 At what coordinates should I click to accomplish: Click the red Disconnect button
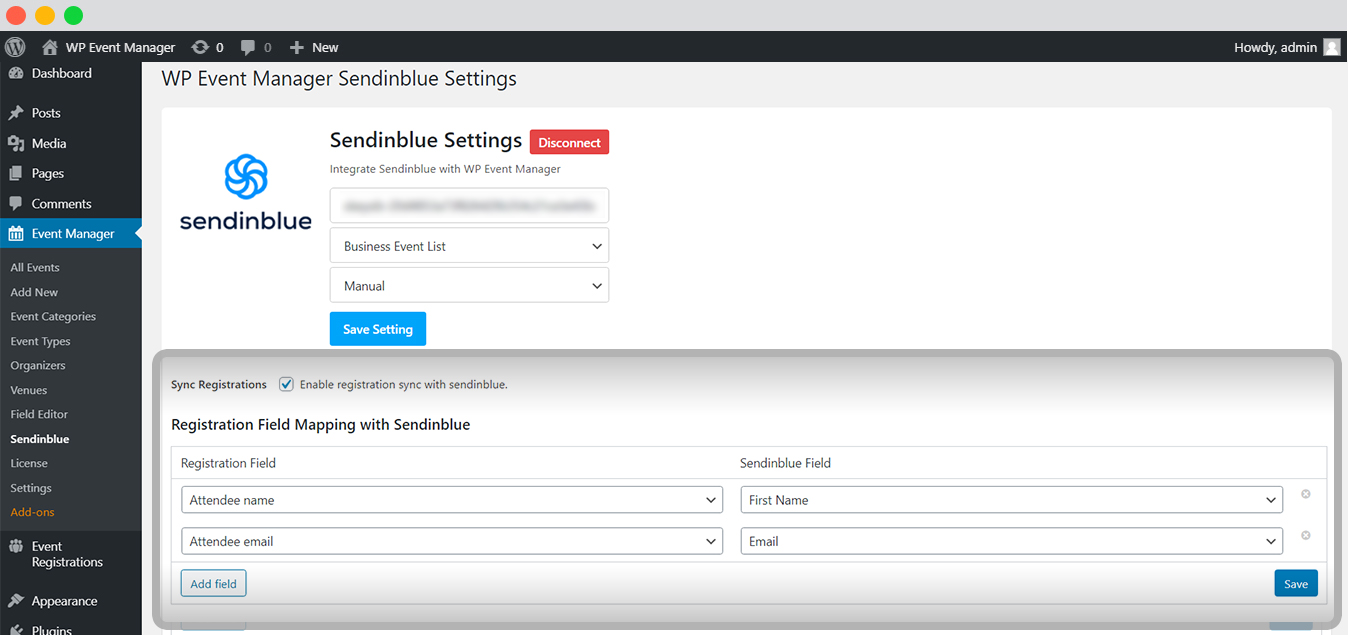569,142
